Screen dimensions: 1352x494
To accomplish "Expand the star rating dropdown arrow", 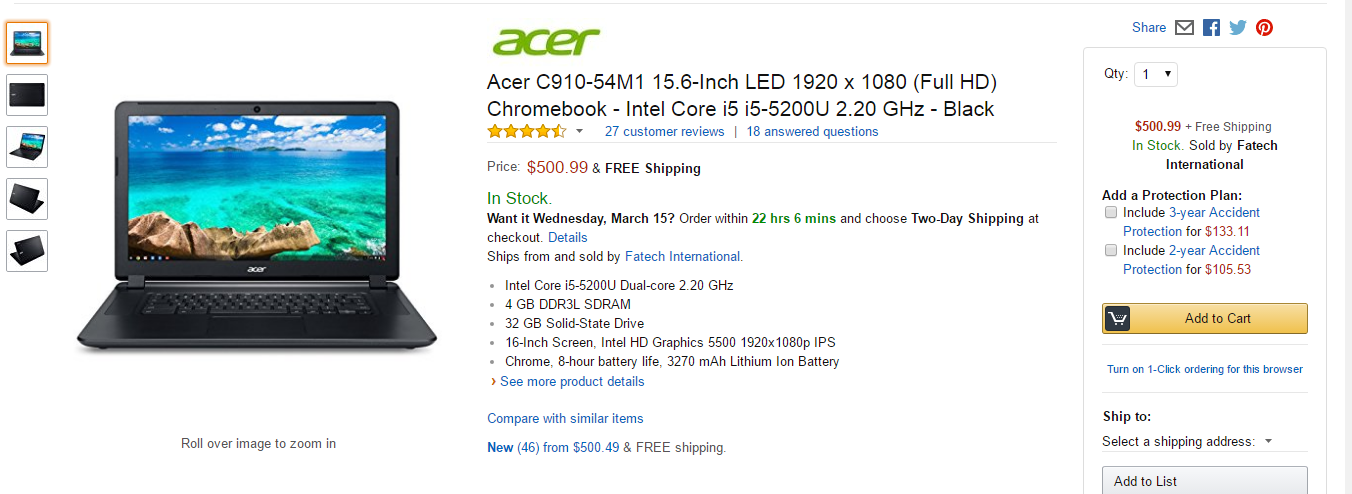I will click(x=579, y=132).
